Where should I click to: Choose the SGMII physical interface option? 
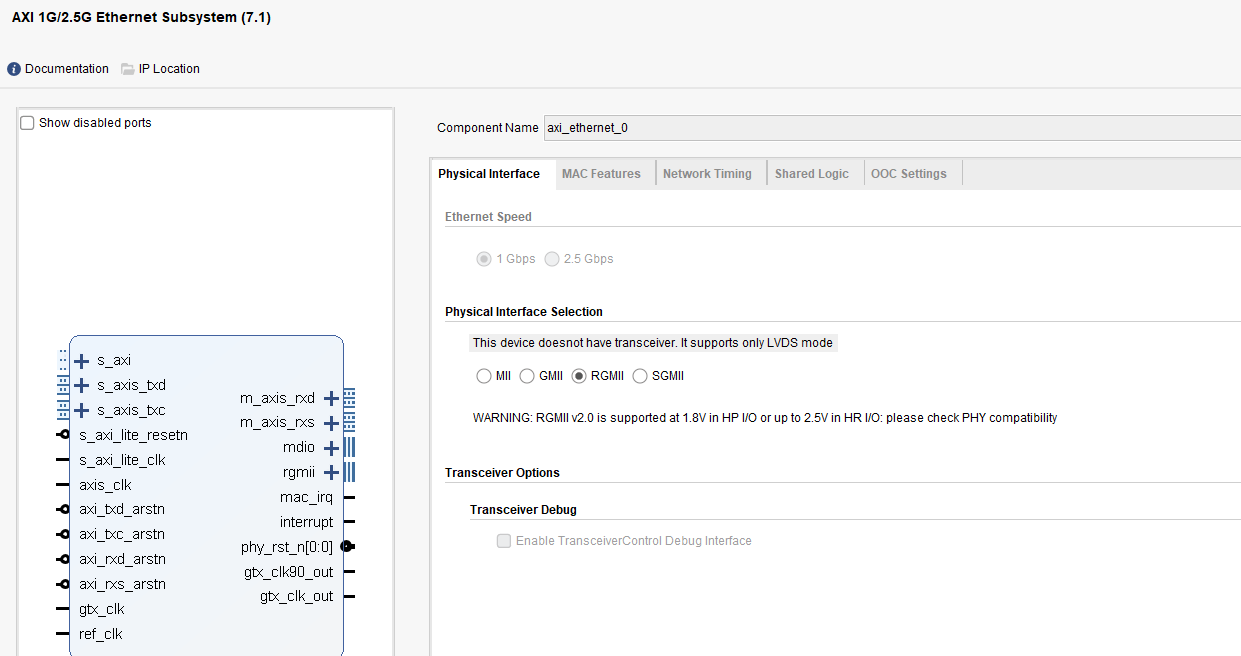click(x=640, y=376)
